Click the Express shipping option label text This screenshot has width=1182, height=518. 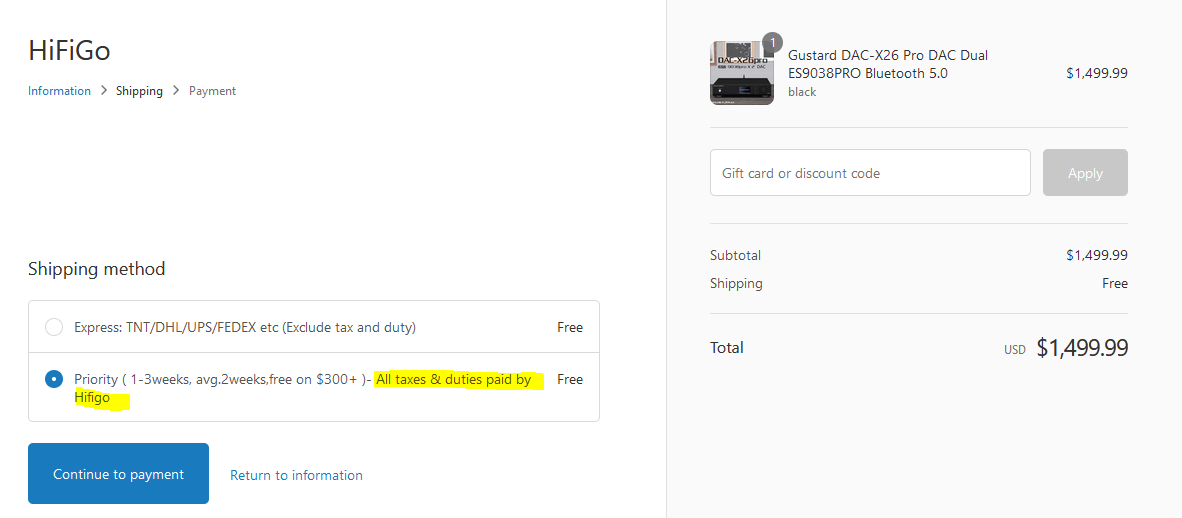245,327
